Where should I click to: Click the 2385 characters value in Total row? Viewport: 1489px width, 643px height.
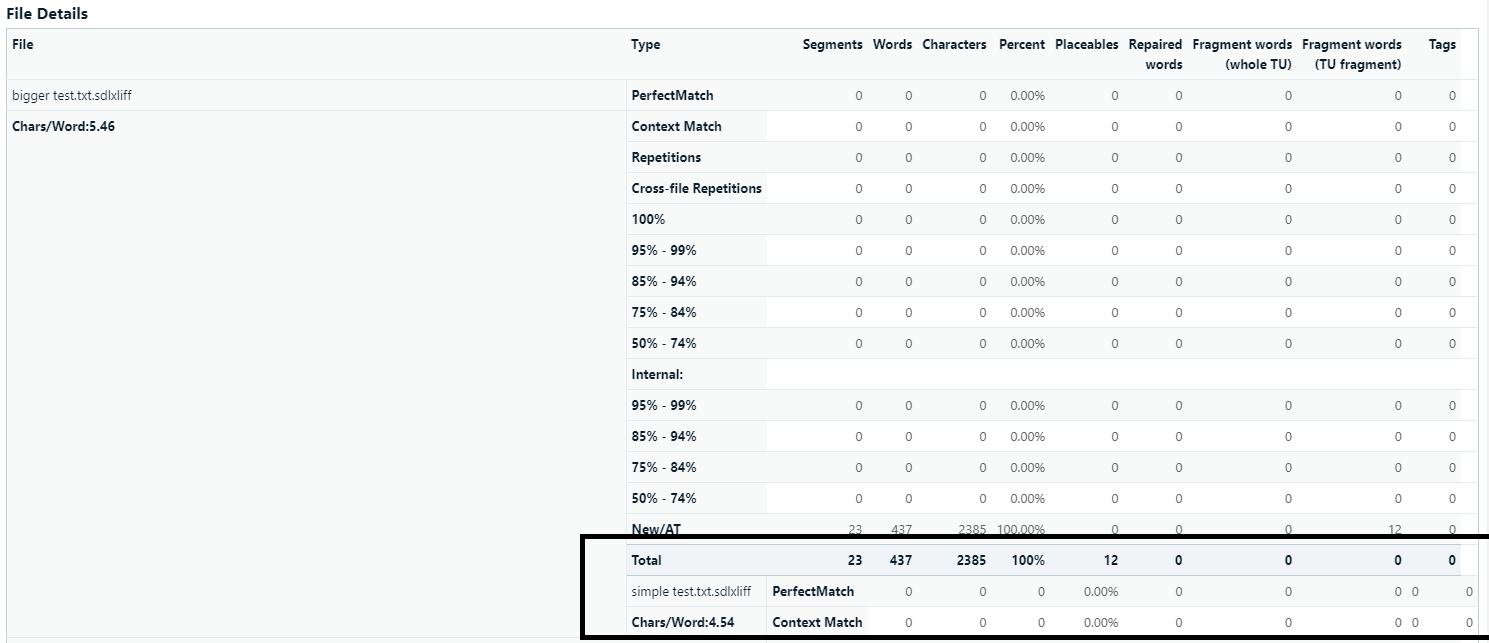pos(972,560)
